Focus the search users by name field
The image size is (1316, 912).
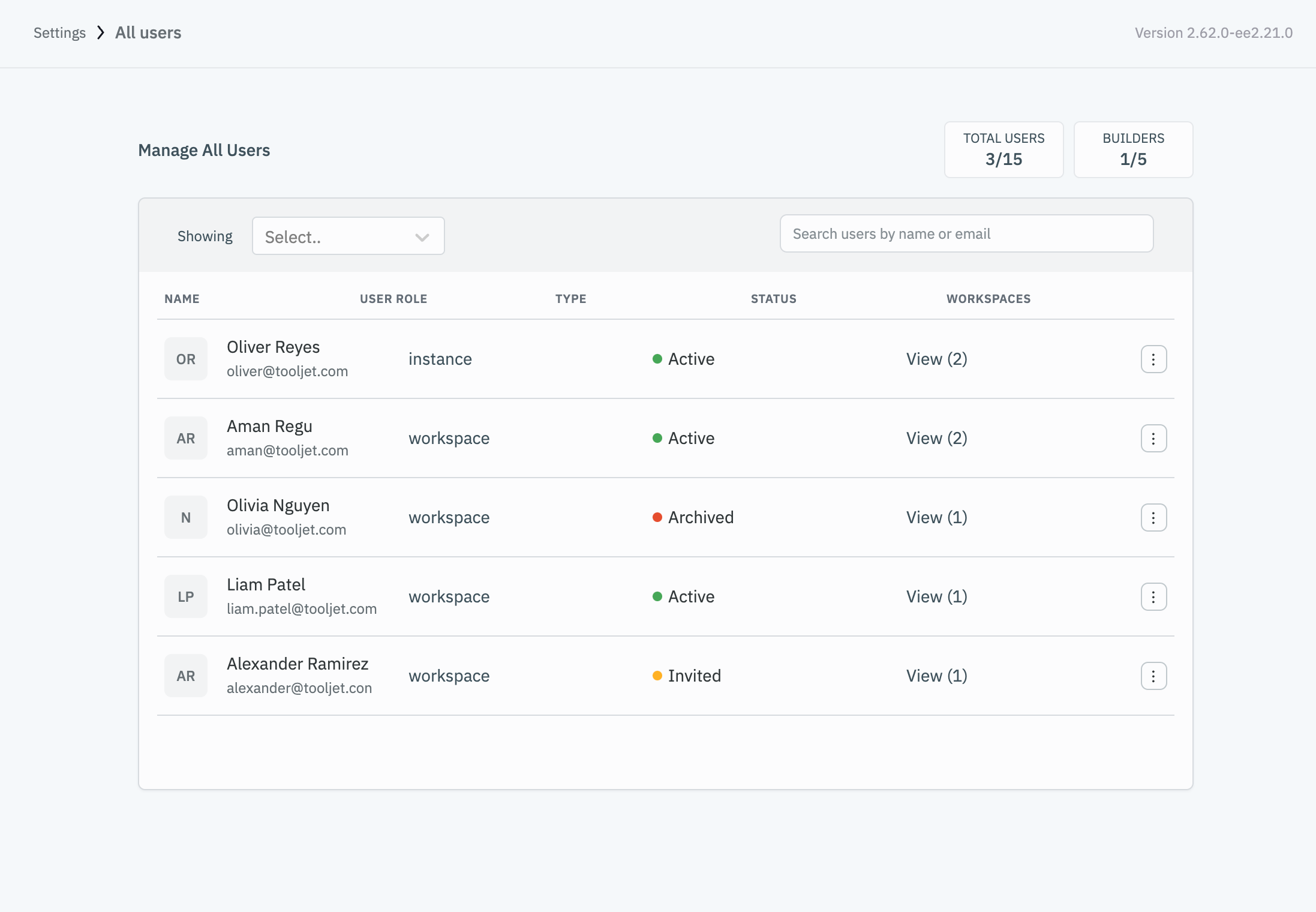tap(966, 233)
